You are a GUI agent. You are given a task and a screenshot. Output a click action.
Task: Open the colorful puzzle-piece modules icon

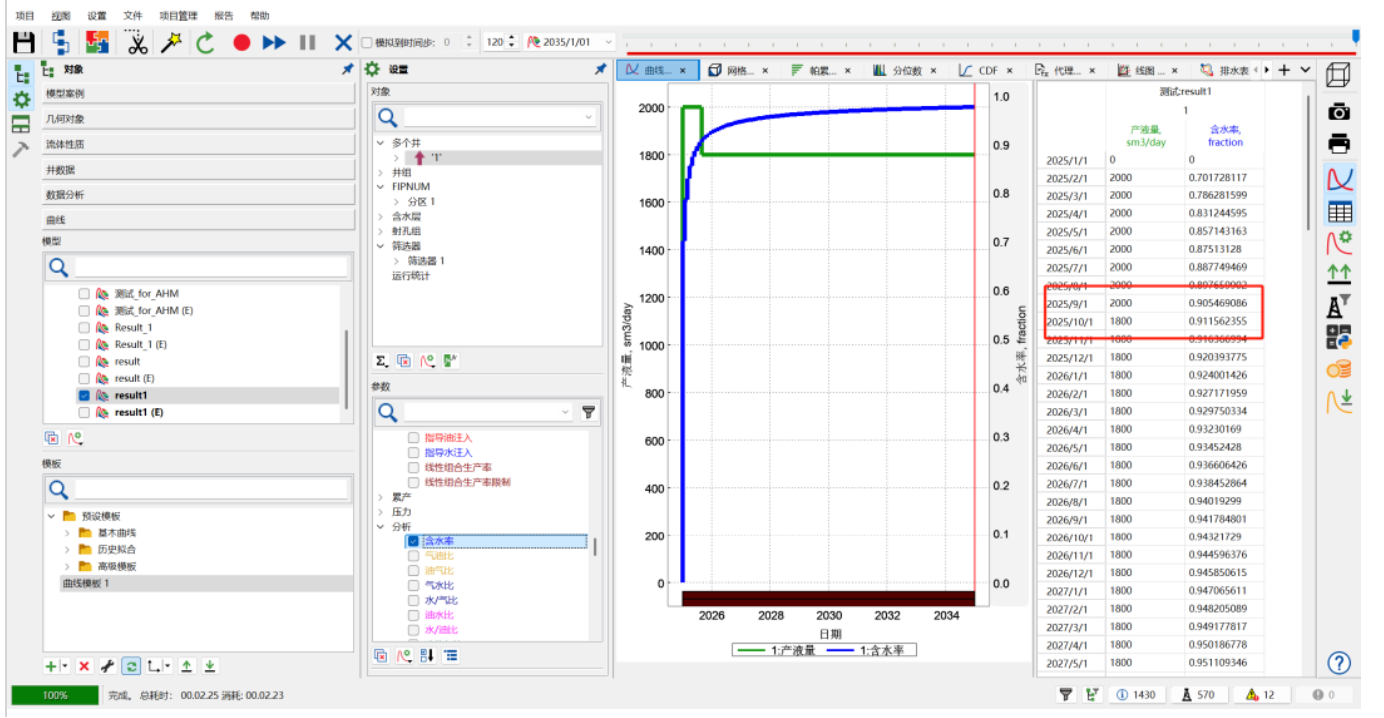click(x=98, y=42)
